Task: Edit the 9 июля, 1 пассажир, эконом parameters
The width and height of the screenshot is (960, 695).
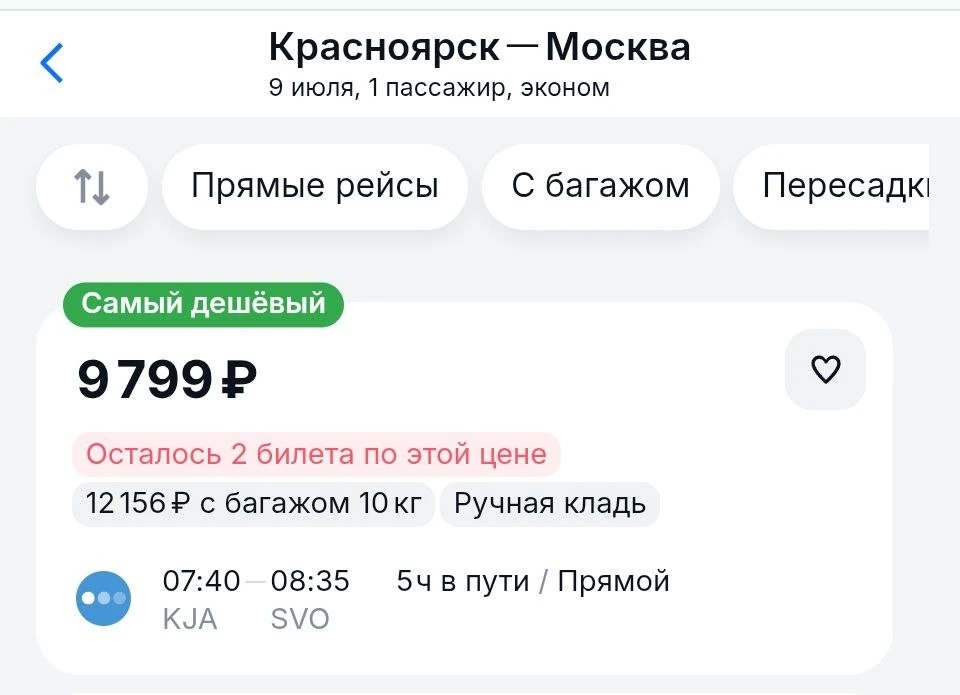Action: 439,88
